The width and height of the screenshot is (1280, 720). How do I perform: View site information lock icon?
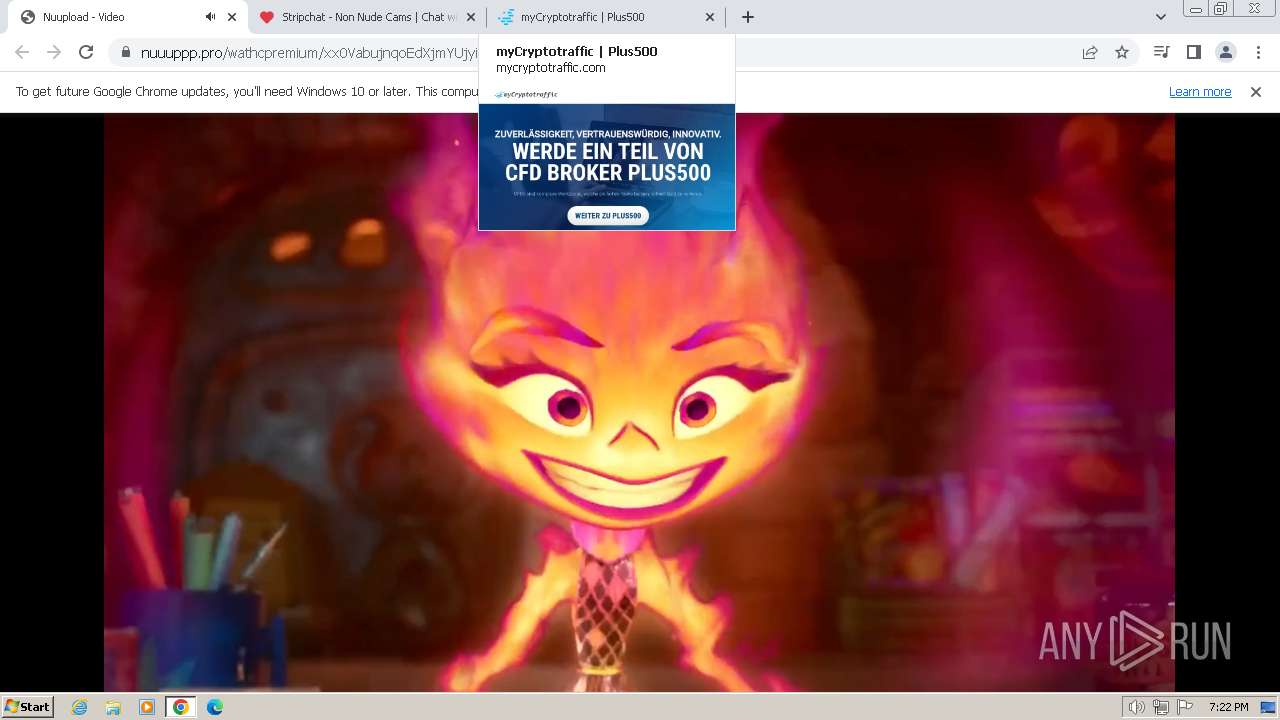tap(125, 53)
